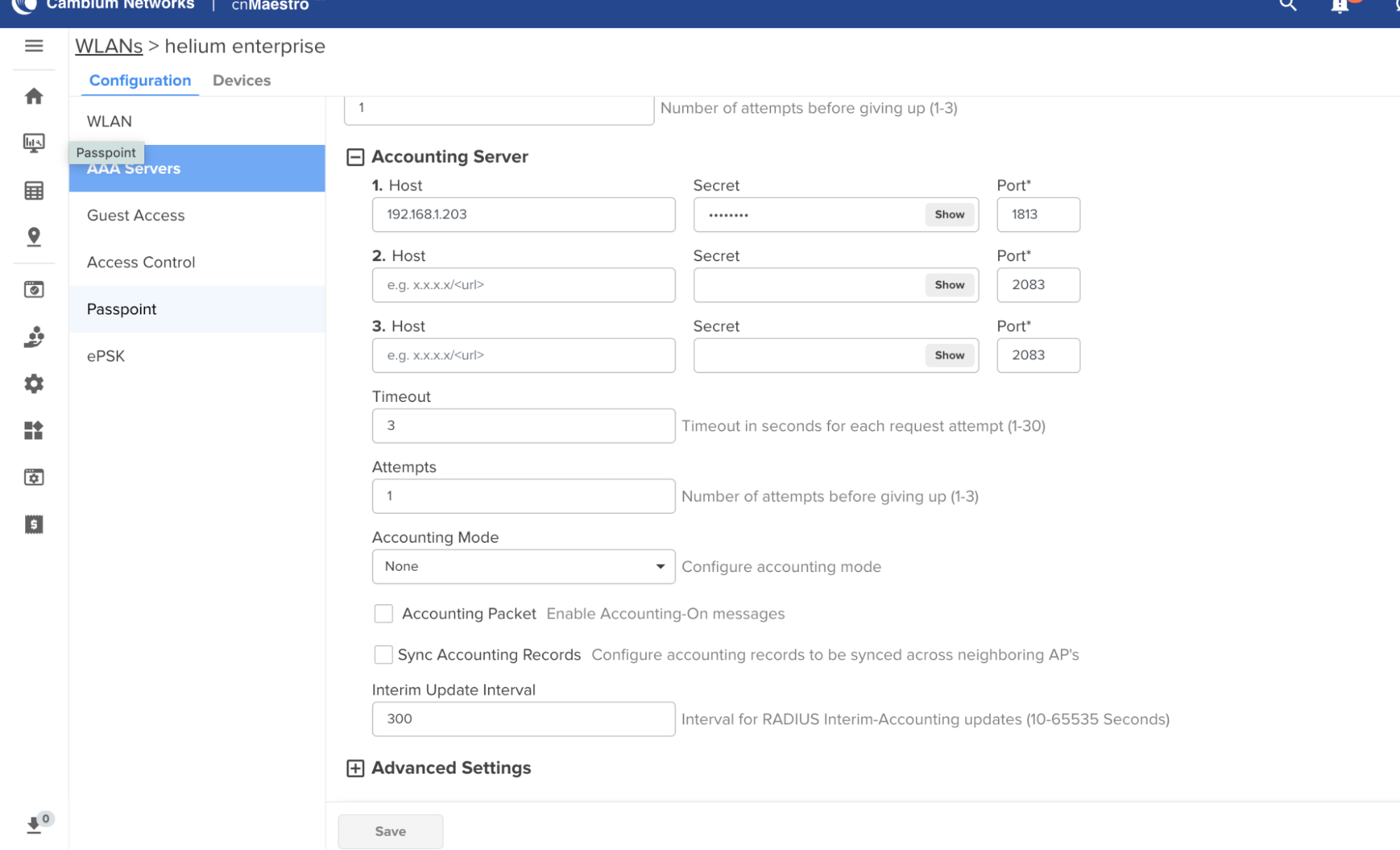Image resolution: width=1400 pixels, height=850 pixels.
Task: Click the map location pin icon
Action: [34, 237]
